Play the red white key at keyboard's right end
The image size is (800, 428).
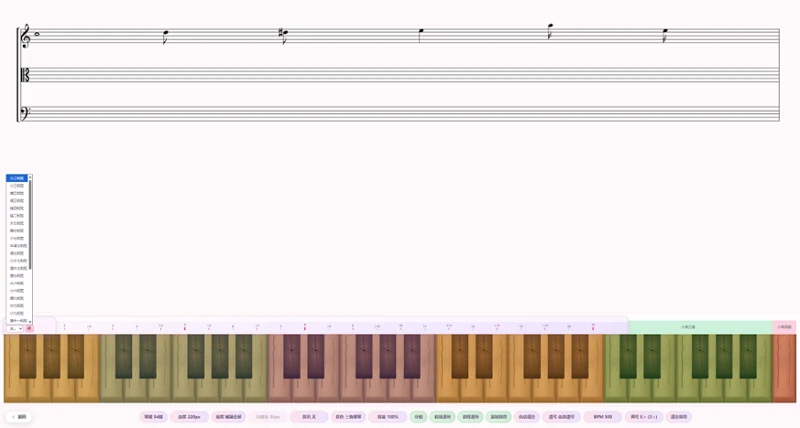pyautogui.click(x=784, y=368)
